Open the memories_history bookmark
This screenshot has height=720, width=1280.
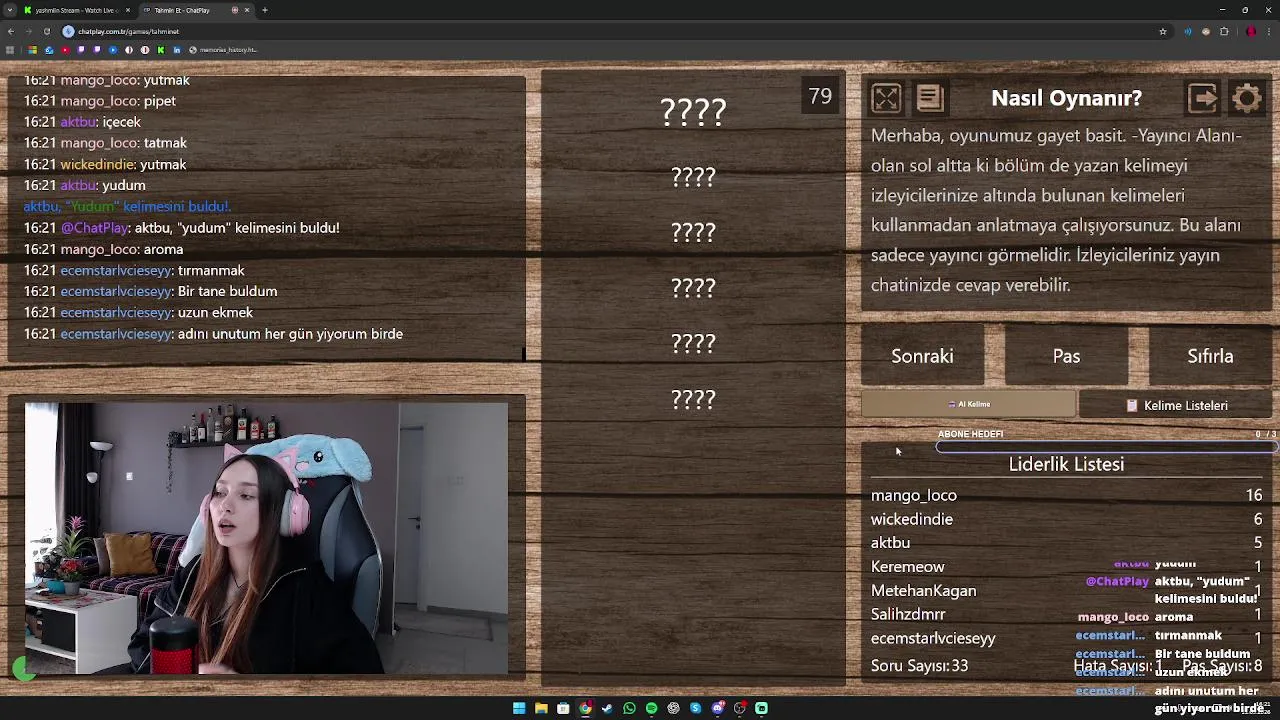224,50
